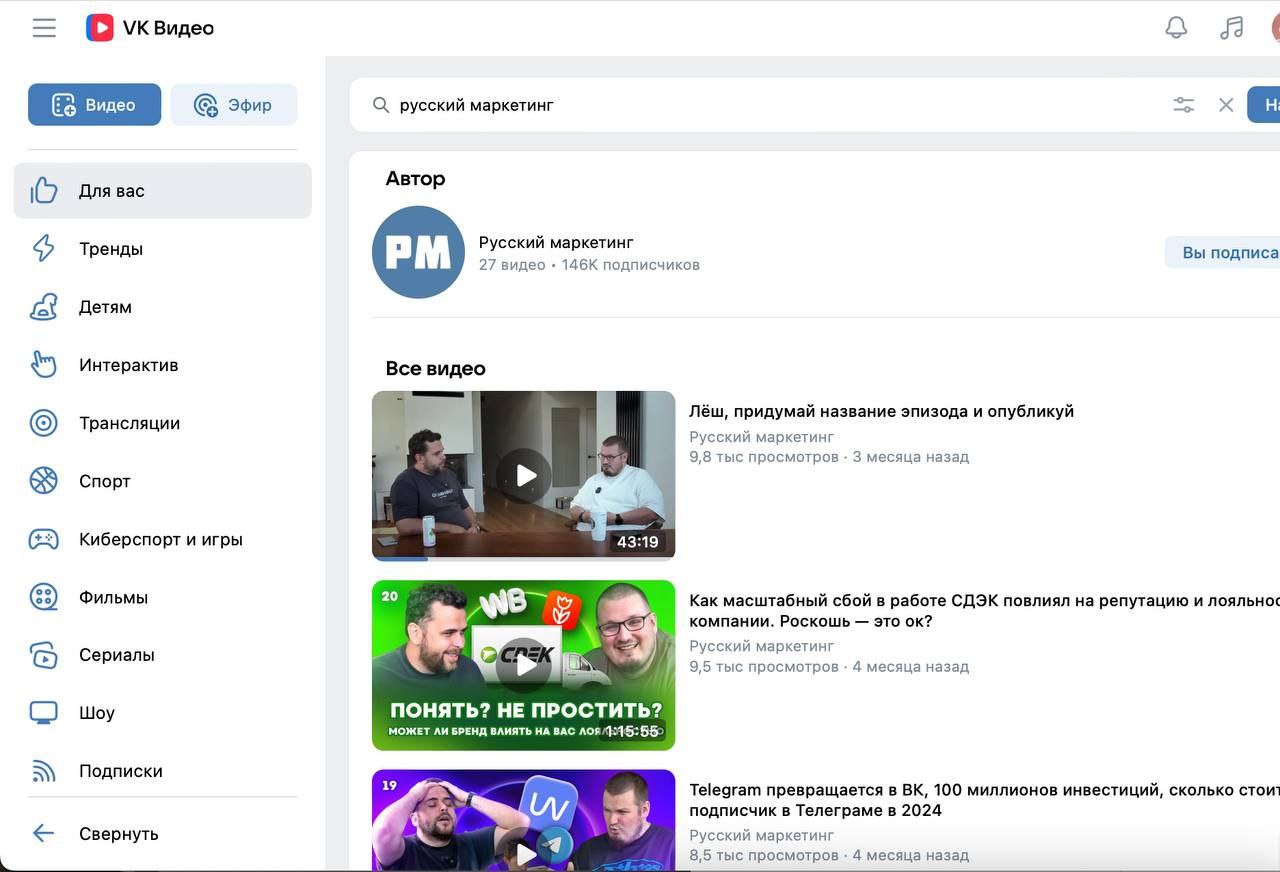Open Тренды section
This screenshot has height=872, width=1280.
[x=163, y=249]
